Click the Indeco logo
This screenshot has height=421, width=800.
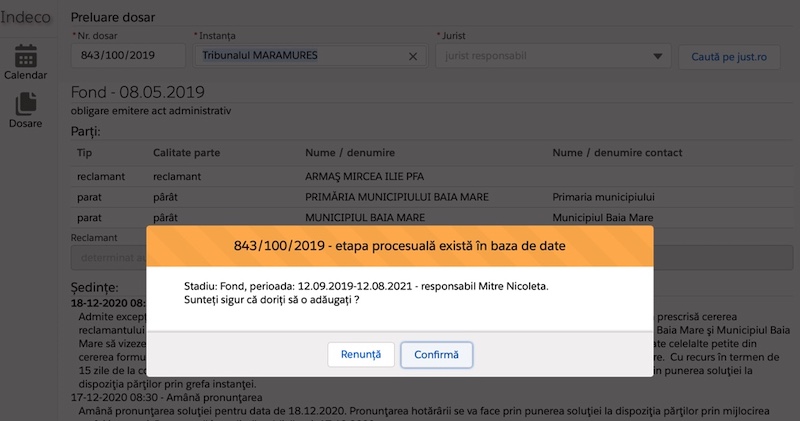[x=25, y=17]
